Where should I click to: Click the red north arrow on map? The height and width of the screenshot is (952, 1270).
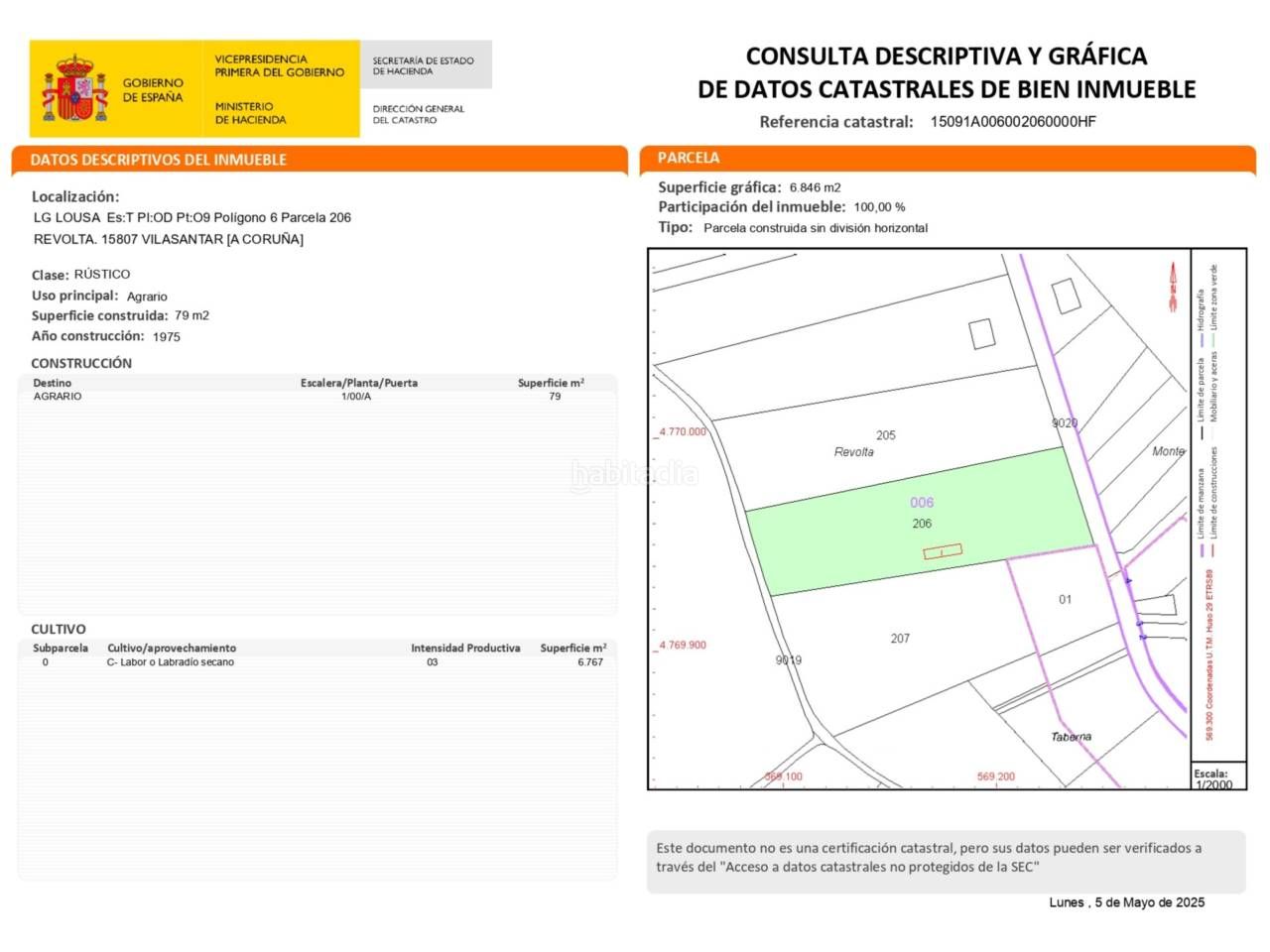point(1172,287)
